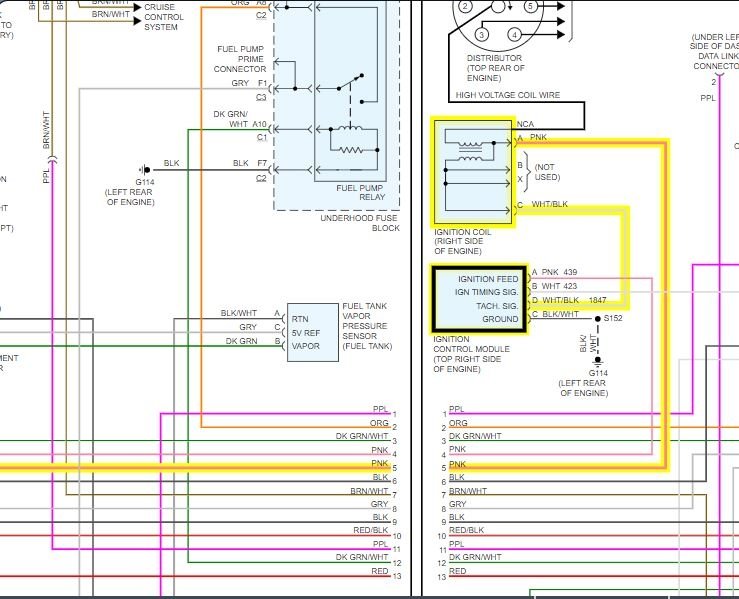Click highlighted PNK 5 label on left page
Image resolution: width=739 pixels, height=599 pixels.
[384, 464]
